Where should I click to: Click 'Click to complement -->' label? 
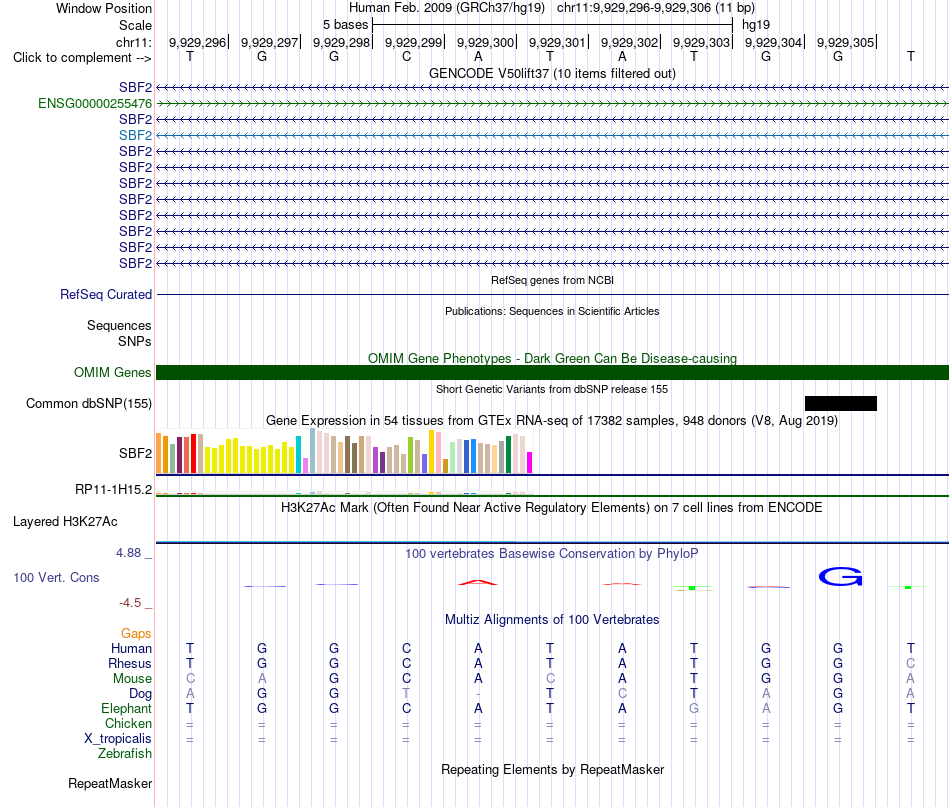(82, 58)
